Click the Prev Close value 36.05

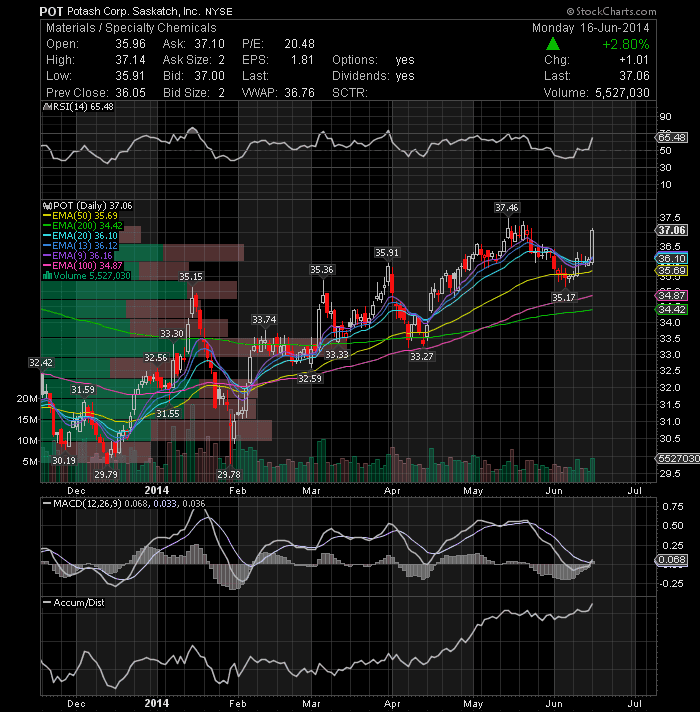click(x=130, y=93)
